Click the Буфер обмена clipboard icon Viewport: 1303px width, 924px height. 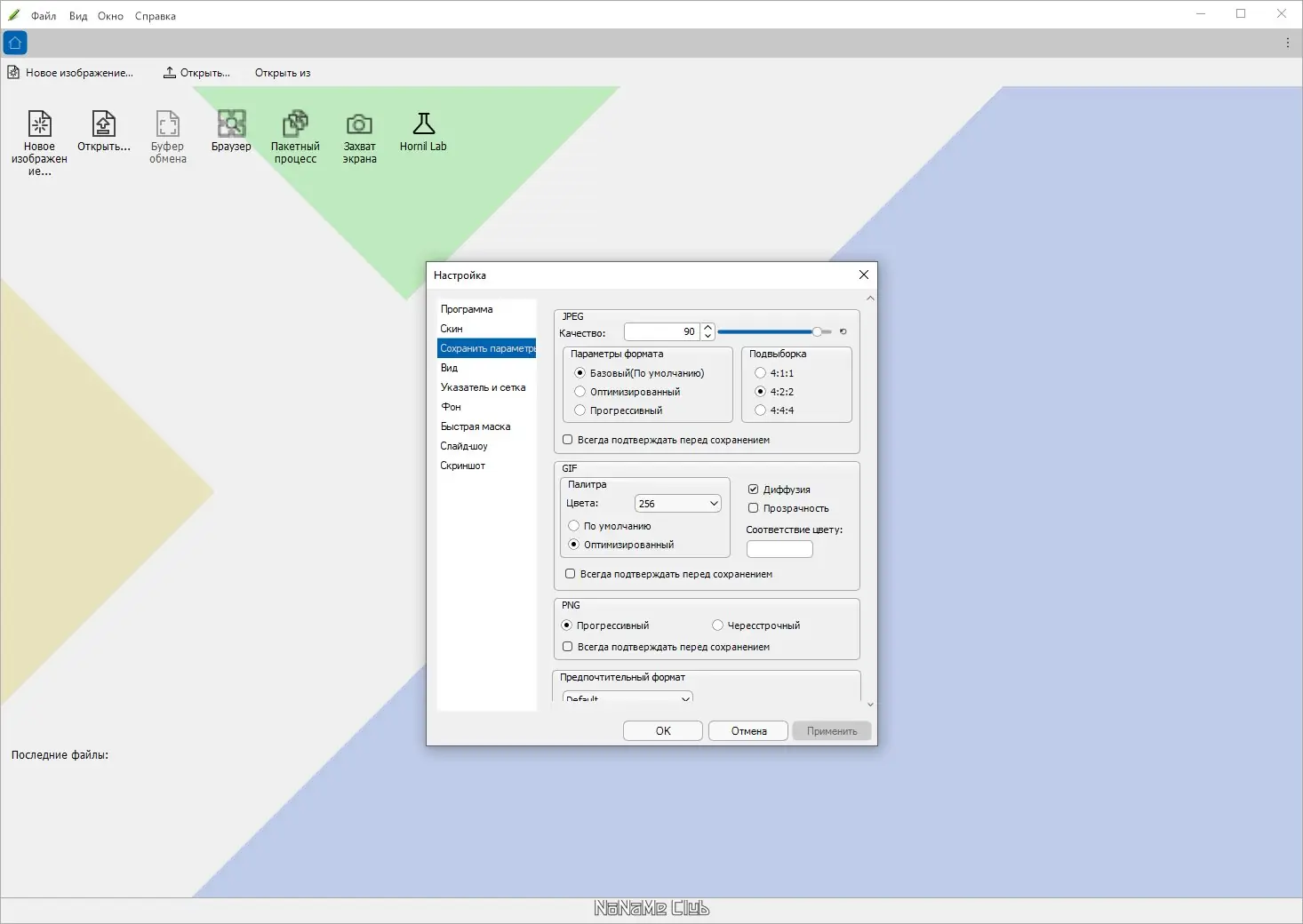point(167,137)
